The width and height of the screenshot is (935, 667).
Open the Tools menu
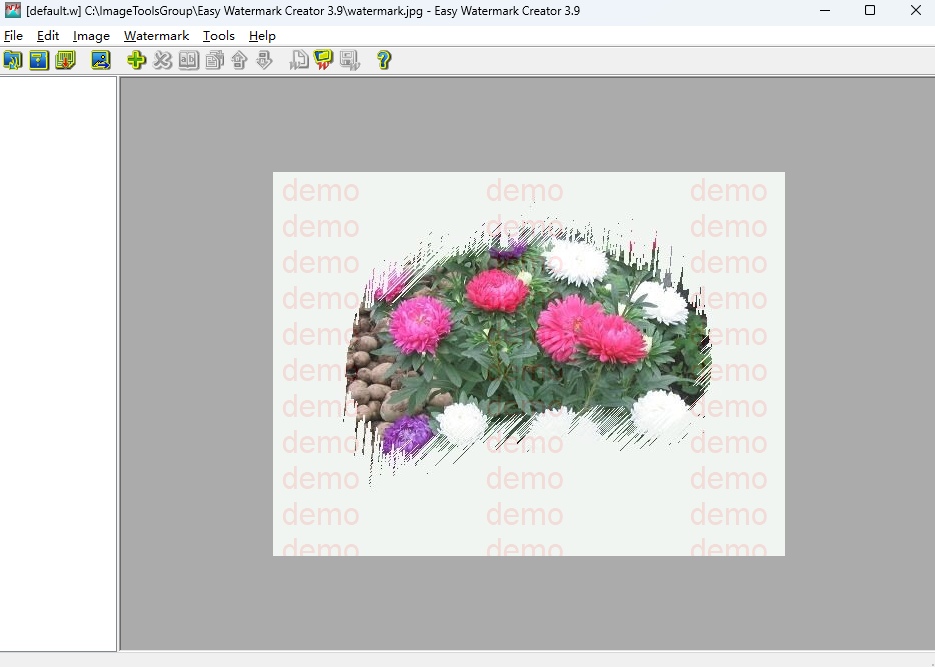pos(218,35)
